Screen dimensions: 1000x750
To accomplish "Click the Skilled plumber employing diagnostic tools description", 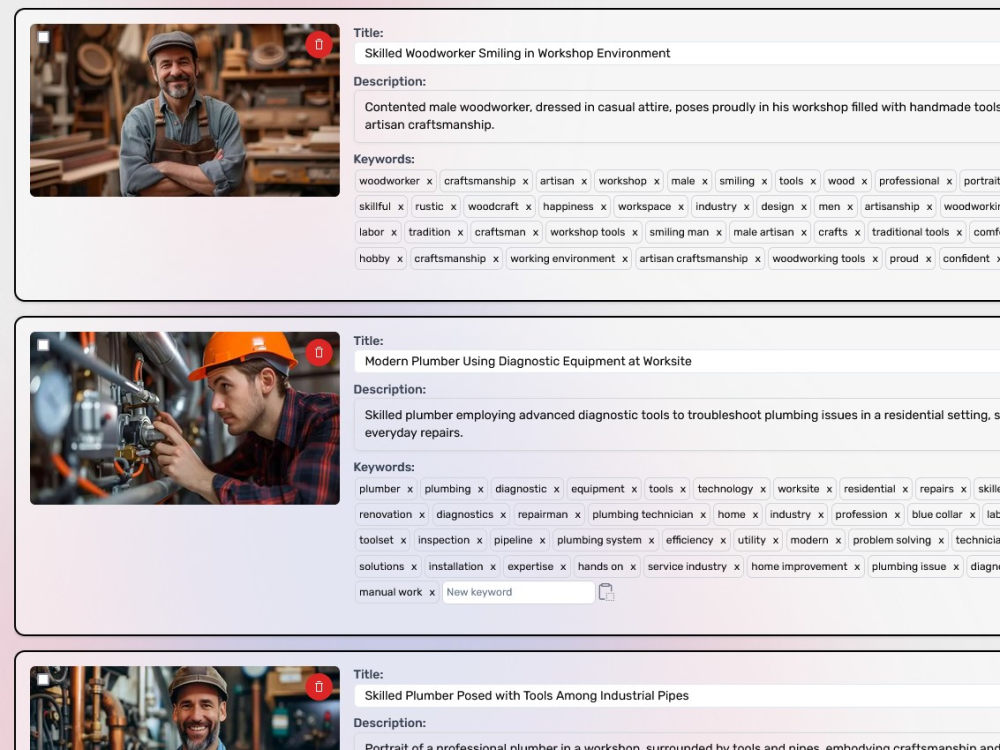I will (677, 424).
